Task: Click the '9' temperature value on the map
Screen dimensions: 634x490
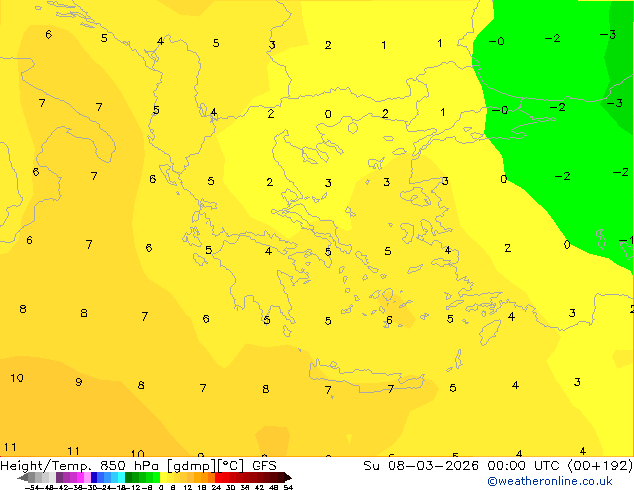Action: (78, 382)
